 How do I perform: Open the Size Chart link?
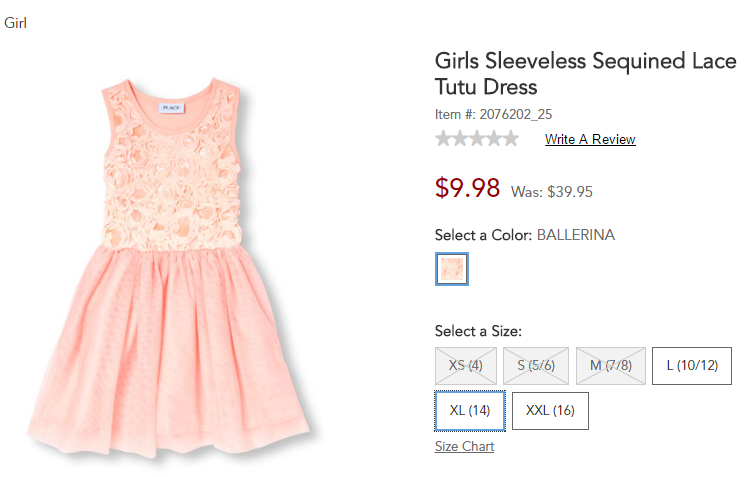coord(464,447)
